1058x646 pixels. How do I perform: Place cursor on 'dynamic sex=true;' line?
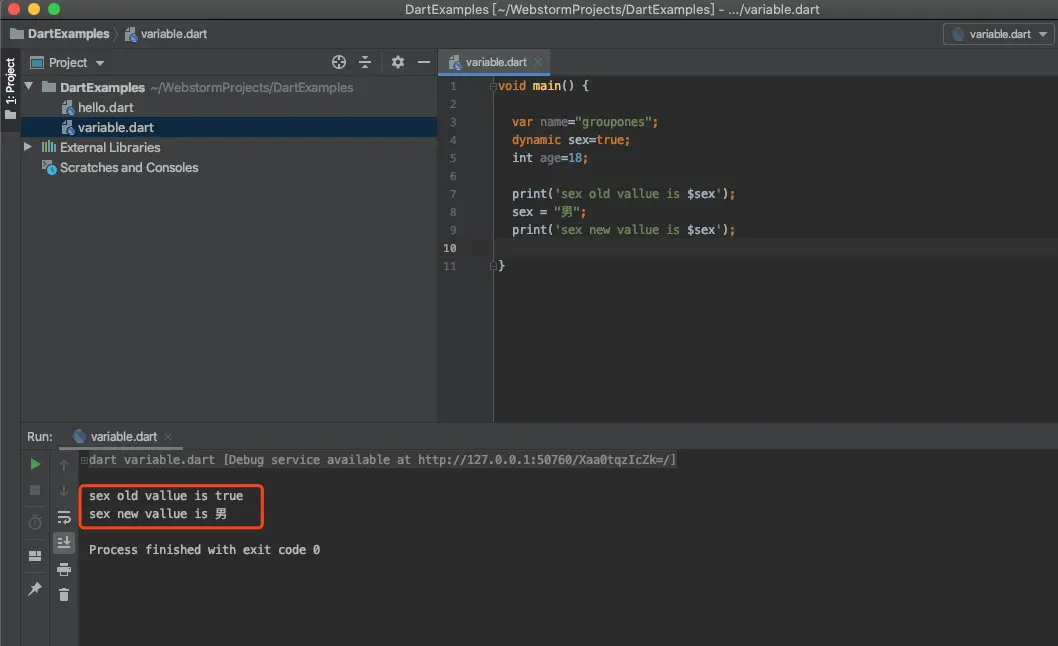(x=570, y=140)
